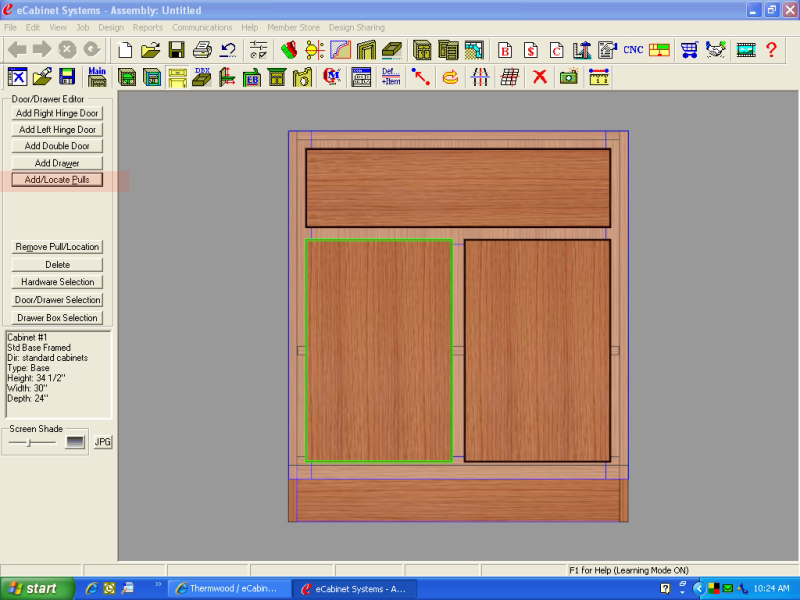Click the exit editor blue X window icon
This screenshot has width=800, height=600.
tap(17, 77)
